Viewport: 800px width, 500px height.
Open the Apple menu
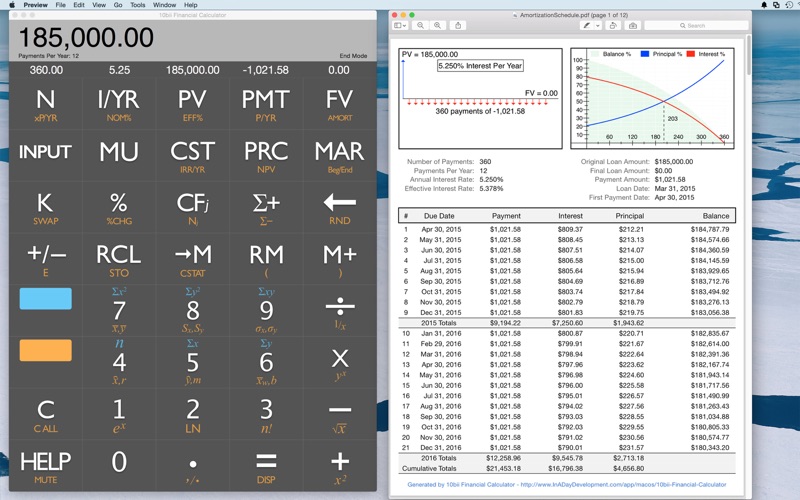tap(12, 5)
